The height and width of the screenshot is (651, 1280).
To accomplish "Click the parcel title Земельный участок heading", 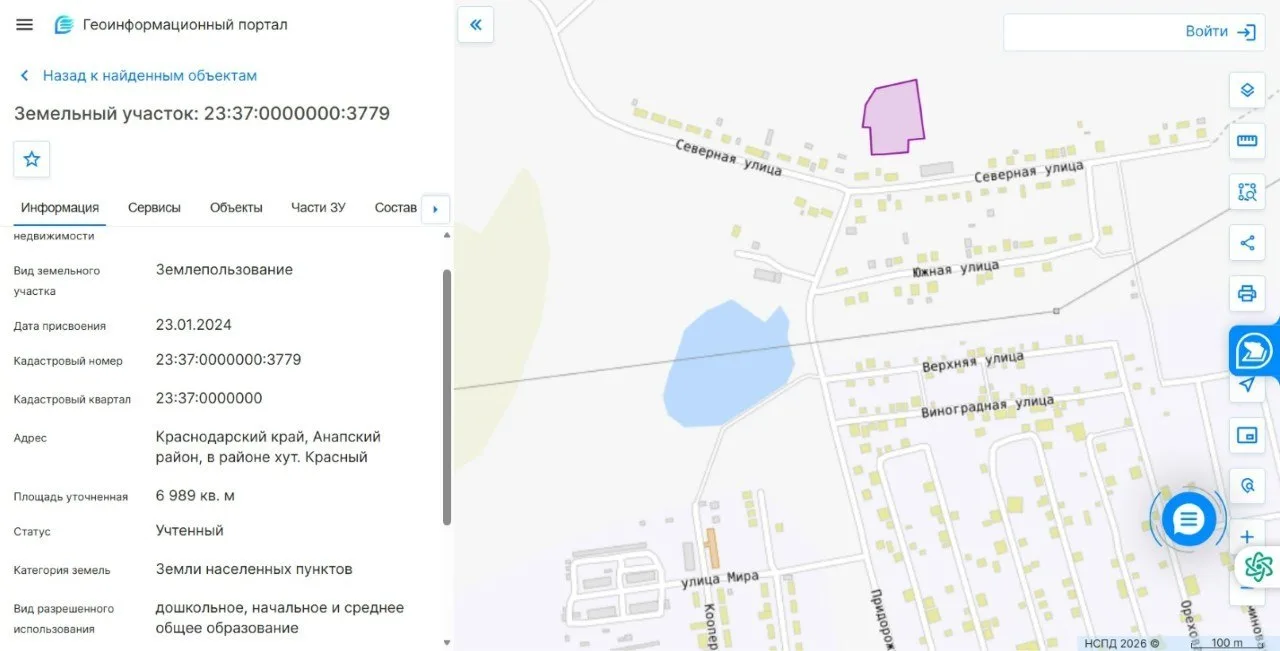I will click(x=202, y=114).
